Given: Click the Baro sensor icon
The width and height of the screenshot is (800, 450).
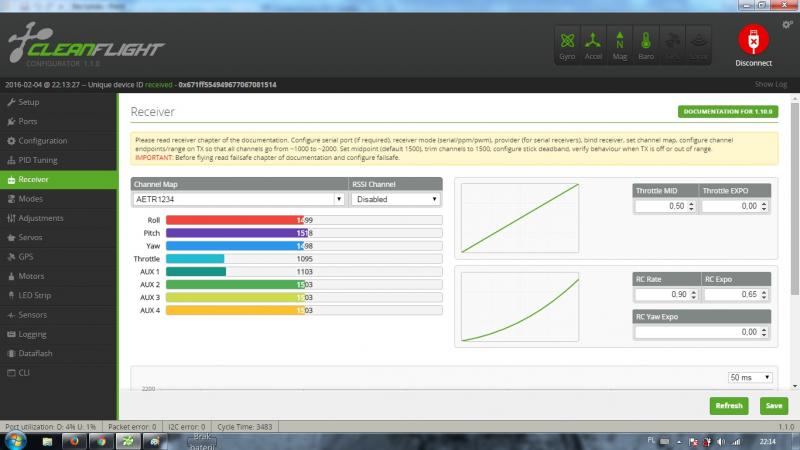Looking at the screenshot, I should point(646,45).
